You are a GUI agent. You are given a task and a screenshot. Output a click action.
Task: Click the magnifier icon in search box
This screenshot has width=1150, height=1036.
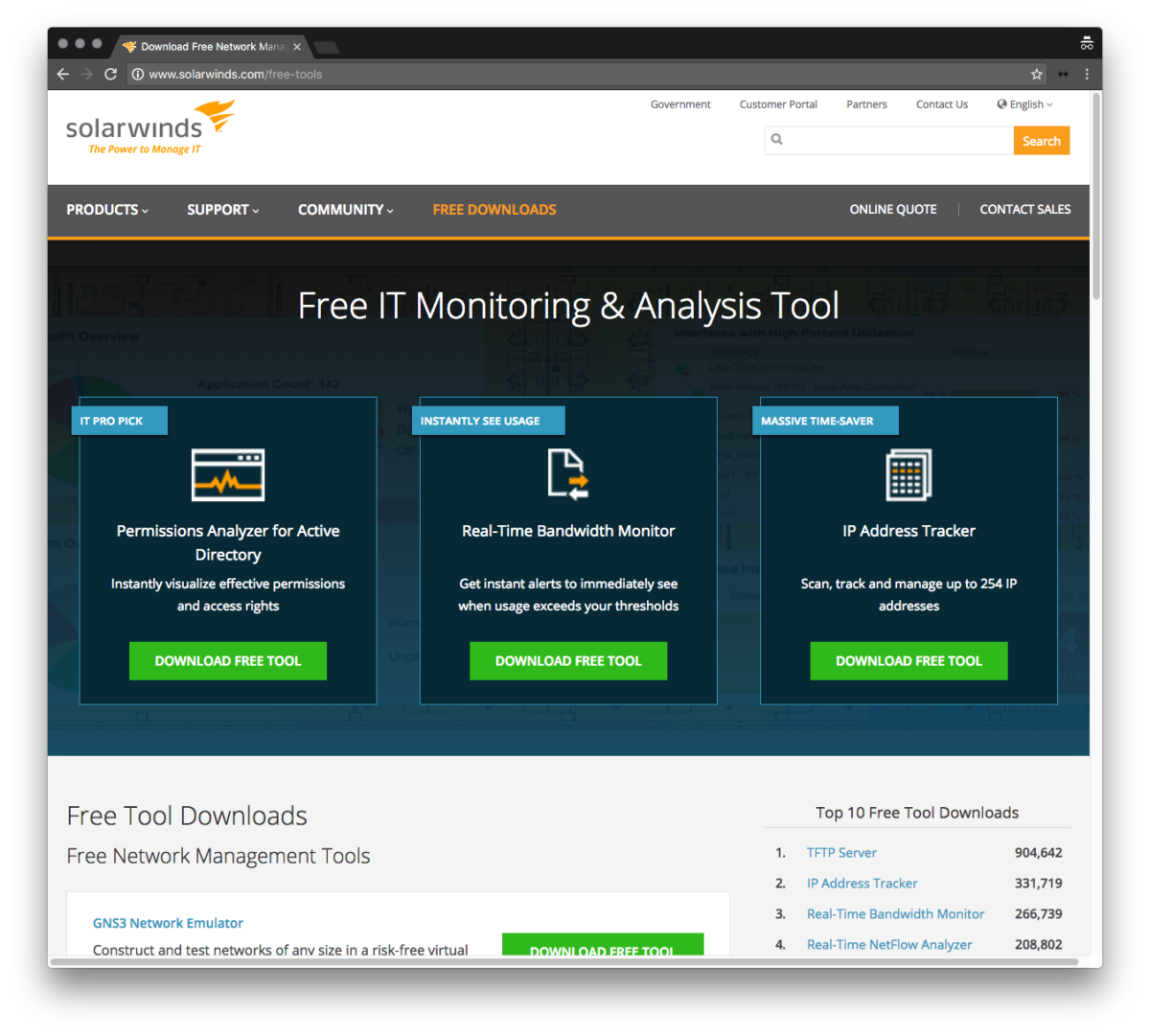tap(777, 140)
